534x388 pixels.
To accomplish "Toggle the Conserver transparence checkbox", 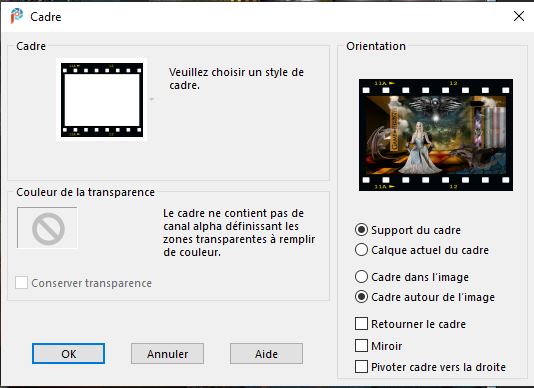I will pyautogui.click(x=21, y=283).
